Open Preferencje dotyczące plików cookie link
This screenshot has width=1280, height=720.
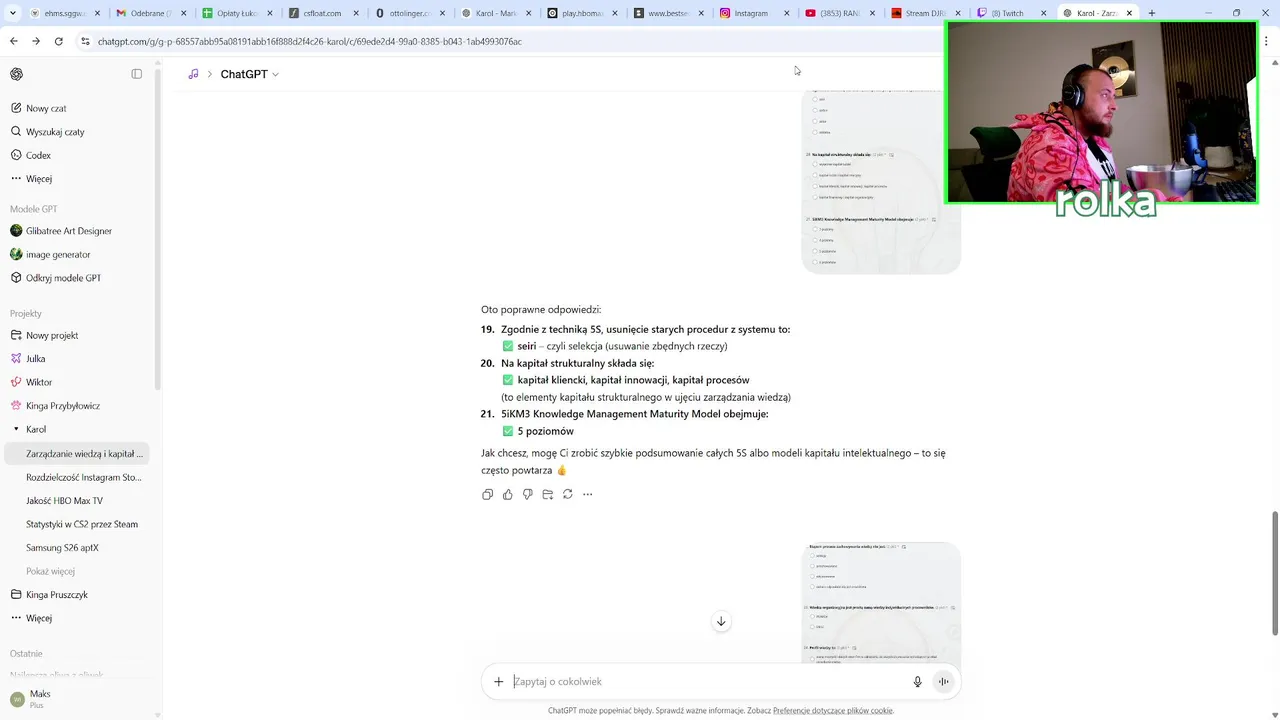pos(832,711)
